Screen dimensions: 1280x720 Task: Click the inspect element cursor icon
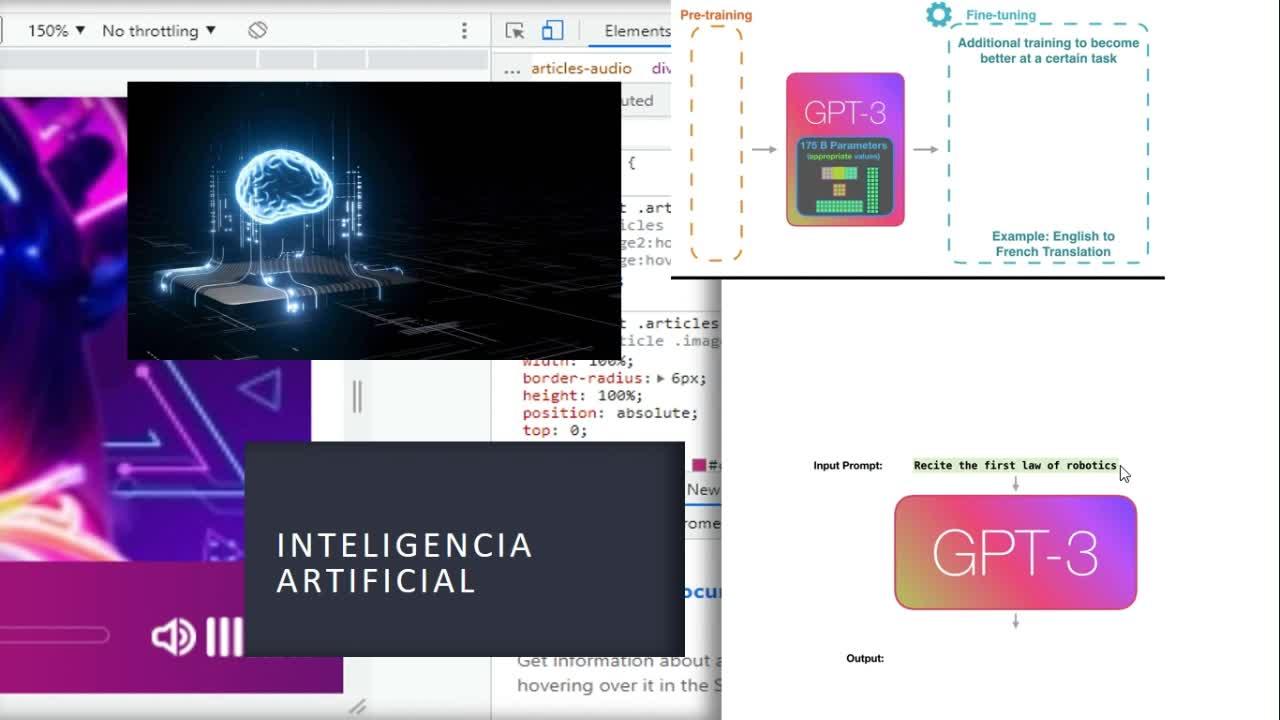coord(515,31)
